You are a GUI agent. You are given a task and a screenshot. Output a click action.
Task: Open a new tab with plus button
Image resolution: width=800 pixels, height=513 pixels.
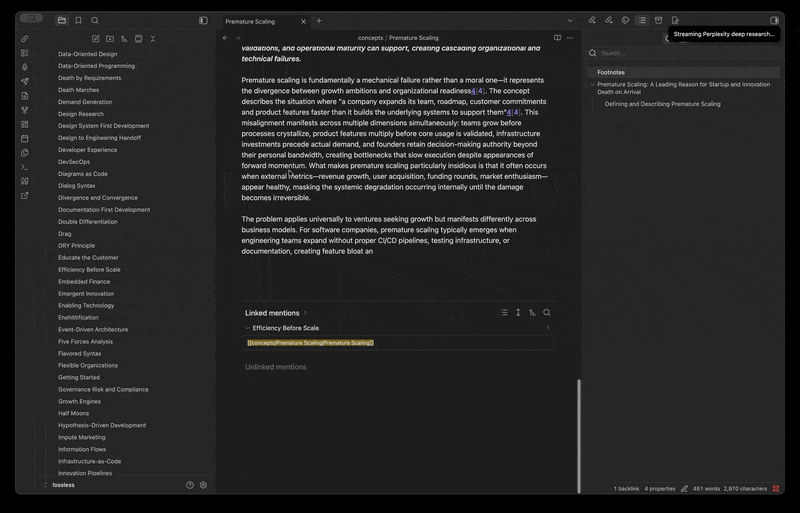[319, 21]
